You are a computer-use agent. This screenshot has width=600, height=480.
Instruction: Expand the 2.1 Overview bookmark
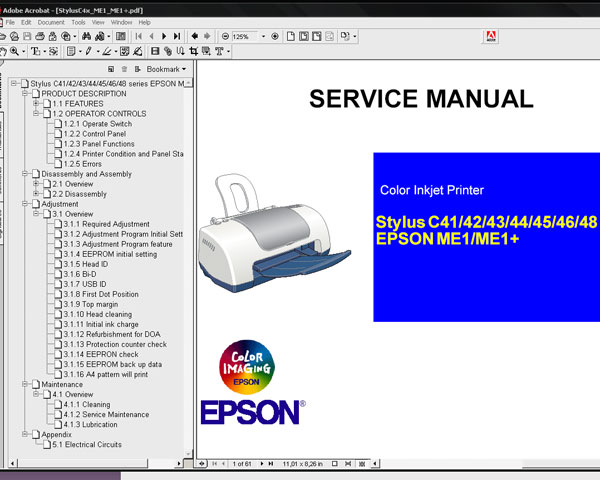(36, 184)
